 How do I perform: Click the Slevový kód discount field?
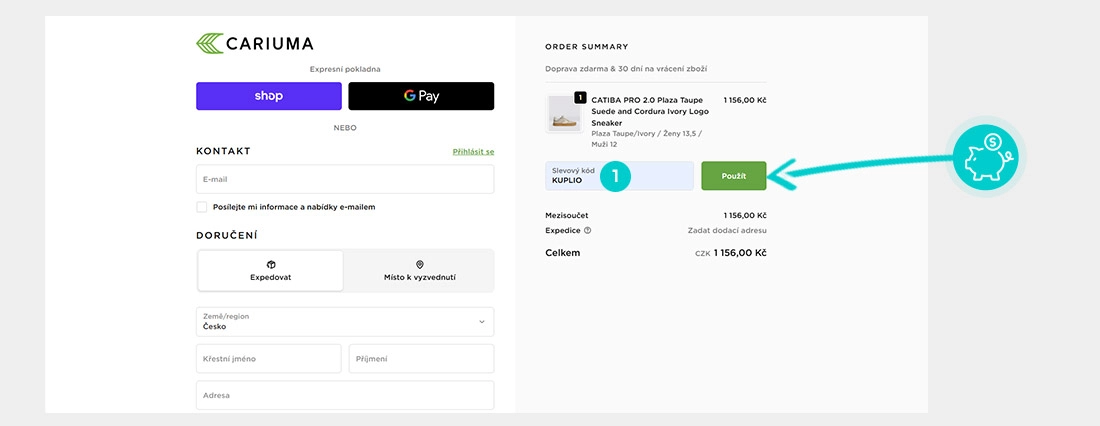(x=619, y=175)
